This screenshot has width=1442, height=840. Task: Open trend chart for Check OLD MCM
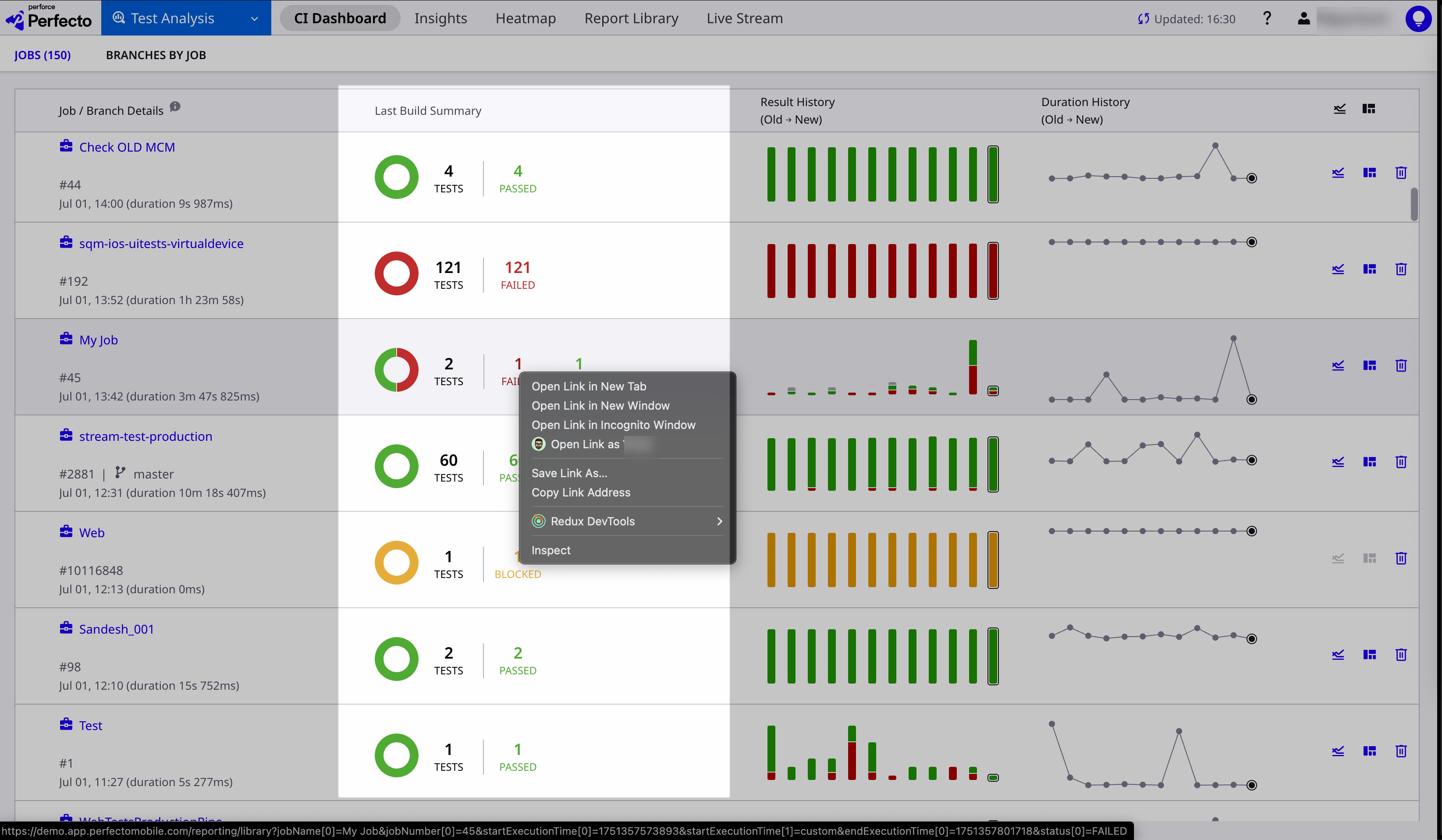pyautogui.click(x=1338, y=173)
